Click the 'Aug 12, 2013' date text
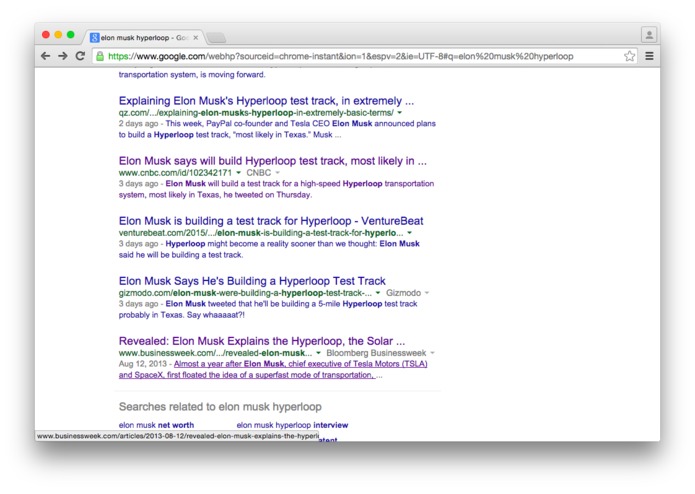This screenshot has width=695, height=494. pos(142,364)
